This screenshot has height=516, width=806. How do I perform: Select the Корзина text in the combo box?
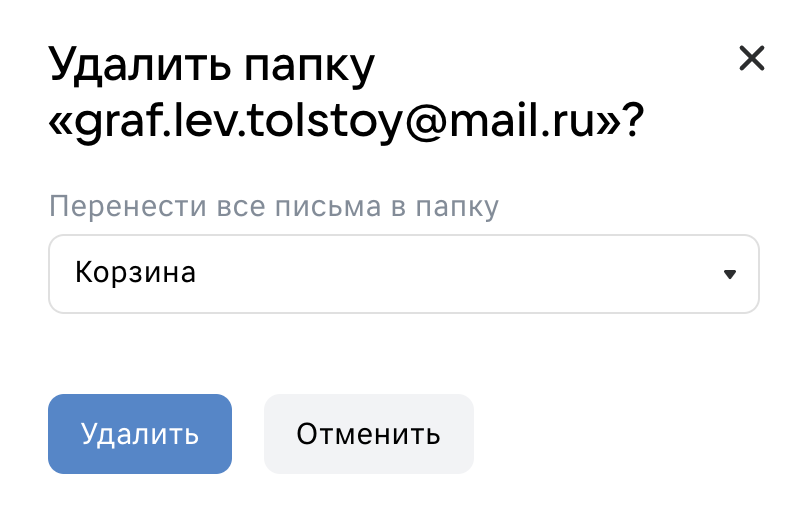tap(135, 272)
